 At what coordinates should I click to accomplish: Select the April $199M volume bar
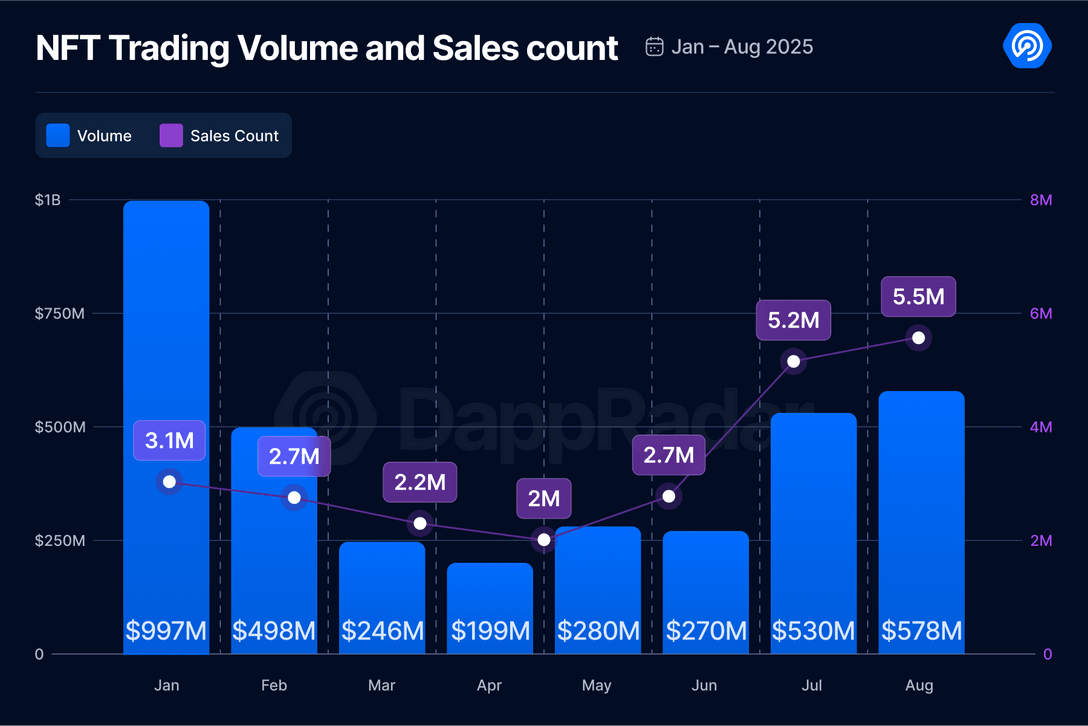tap(490, 600)
